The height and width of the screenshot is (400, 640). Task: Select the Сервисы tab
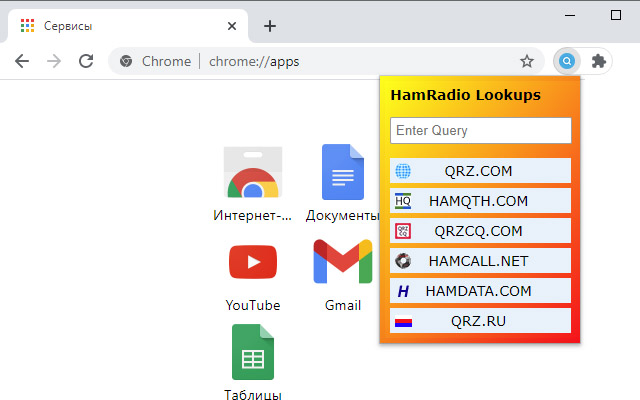[x=127, y=26]
